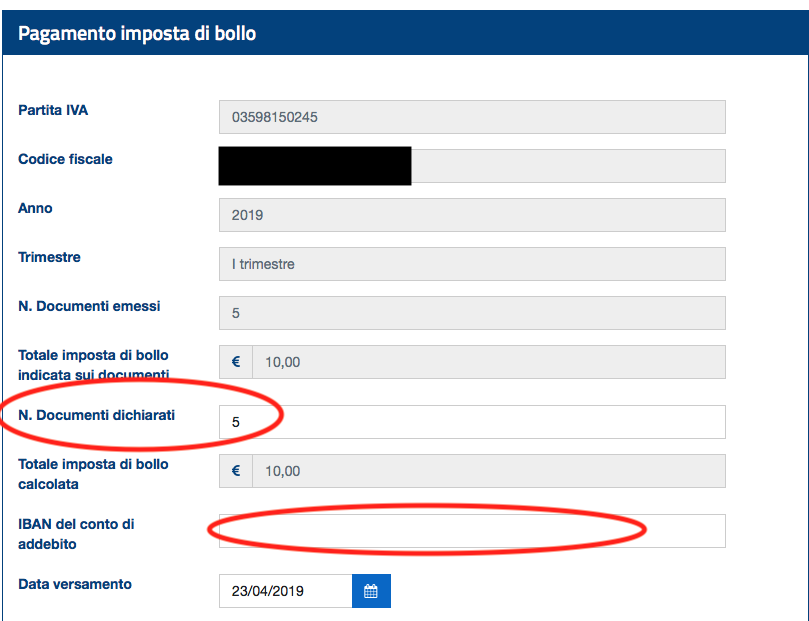Click the N. Documenti dichiarati label
809x621 pixels.
point(96,415)
